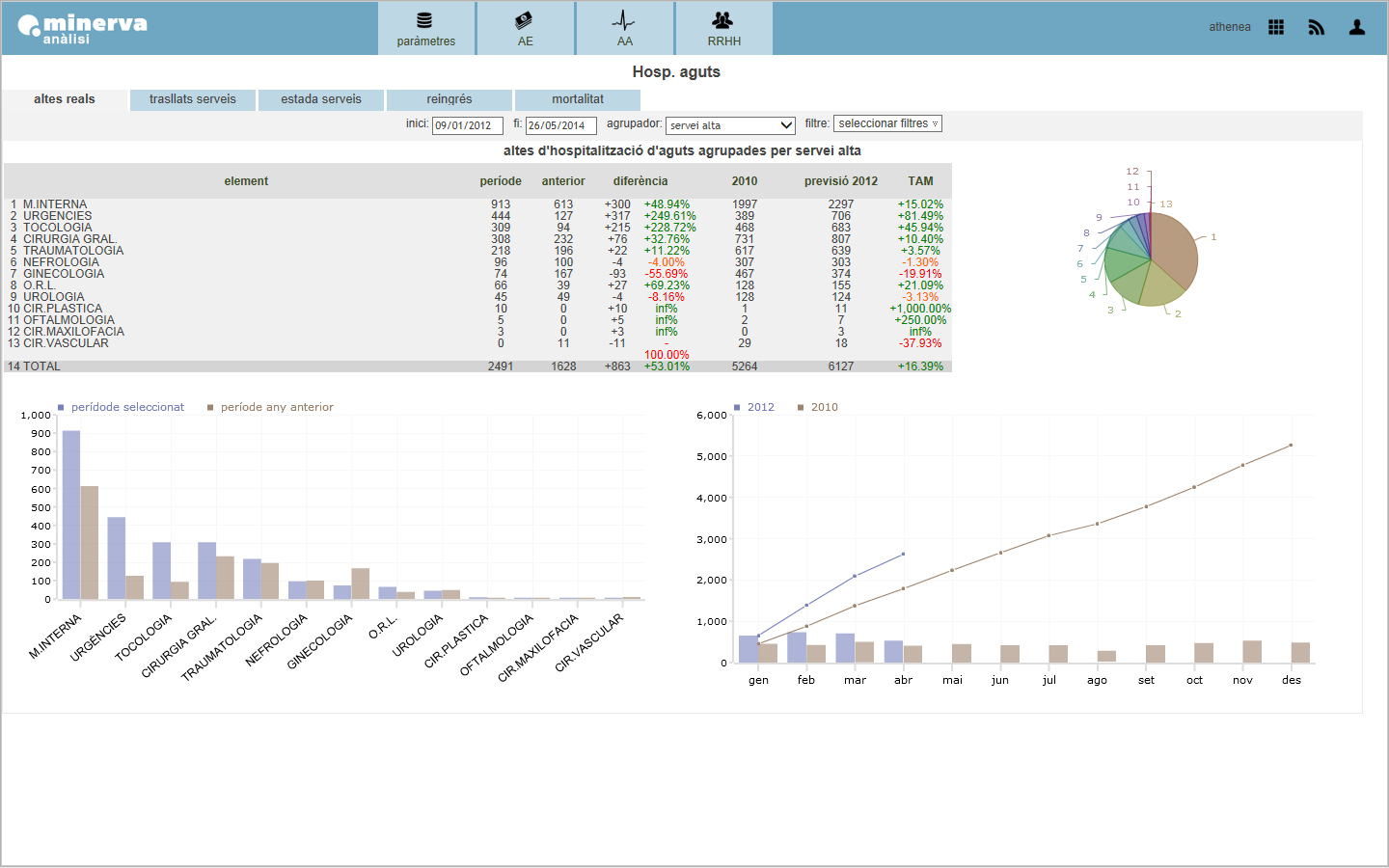Click the minerva anàlisi logo
Image resolution: width=1389 pixels, height=868 pixels.
[x=83, y=28]
